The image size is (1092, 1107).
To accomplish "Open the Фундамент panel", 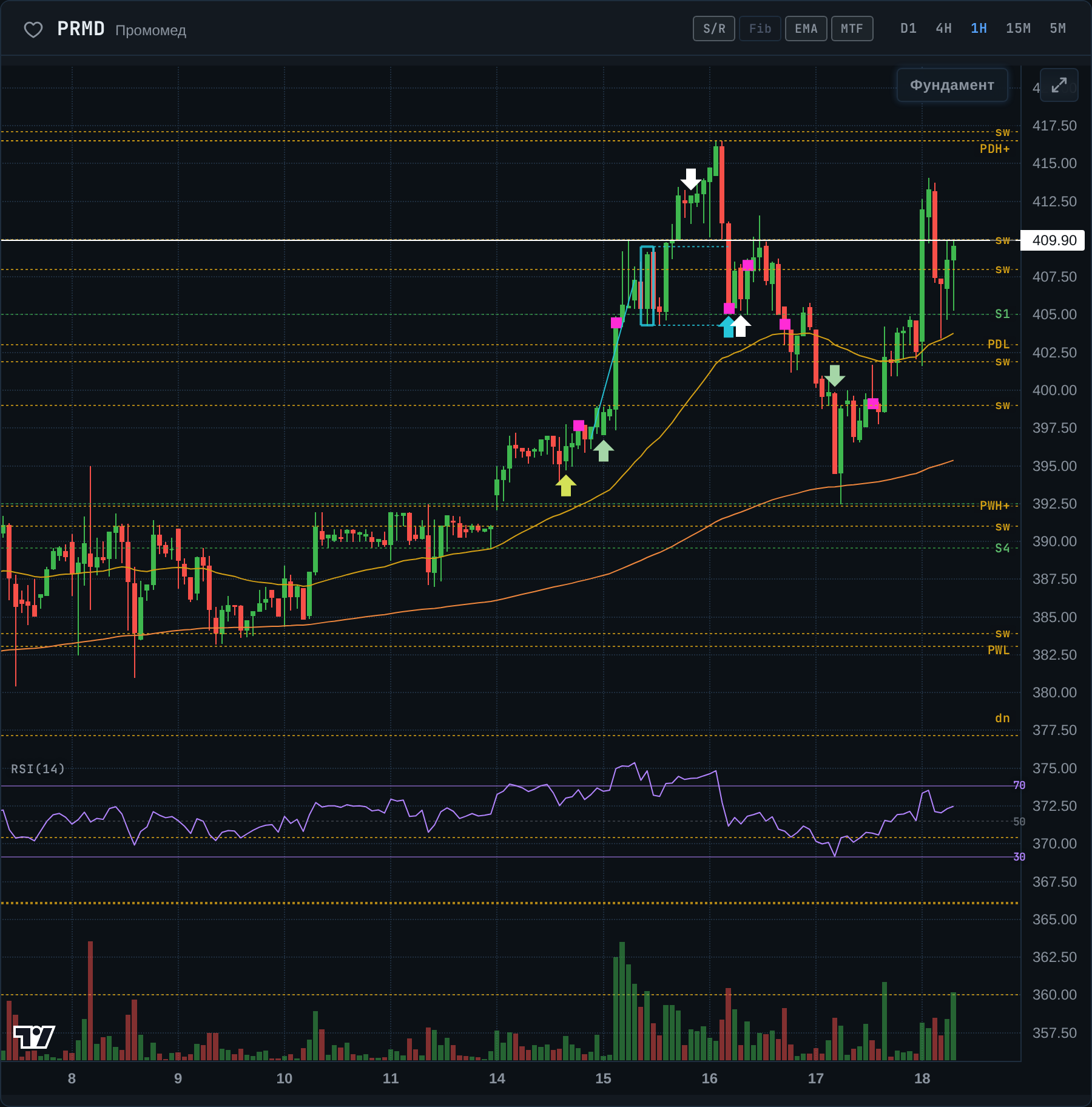I will (x=952, y=85).
